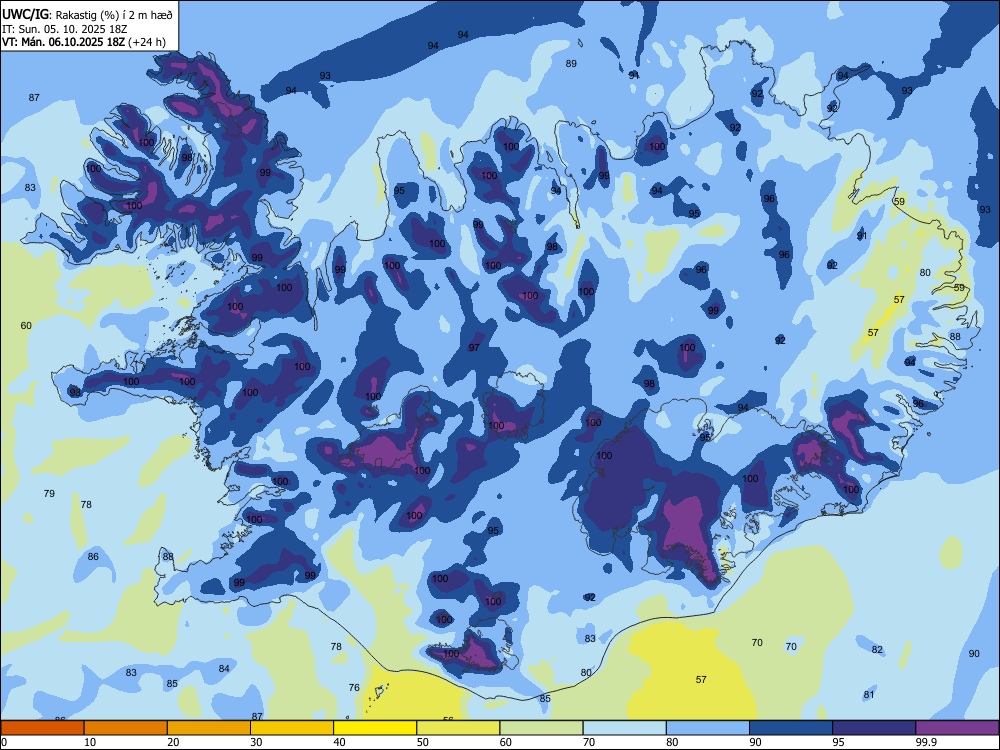Select the 60 value on the western sea
1000x750 pixels.
point(26,325)
